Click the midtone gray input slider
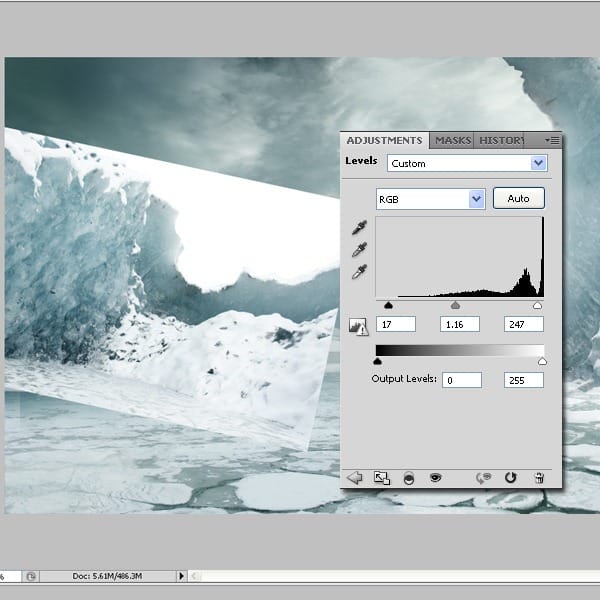Viewport: 600px width, 600px height. 456,305
